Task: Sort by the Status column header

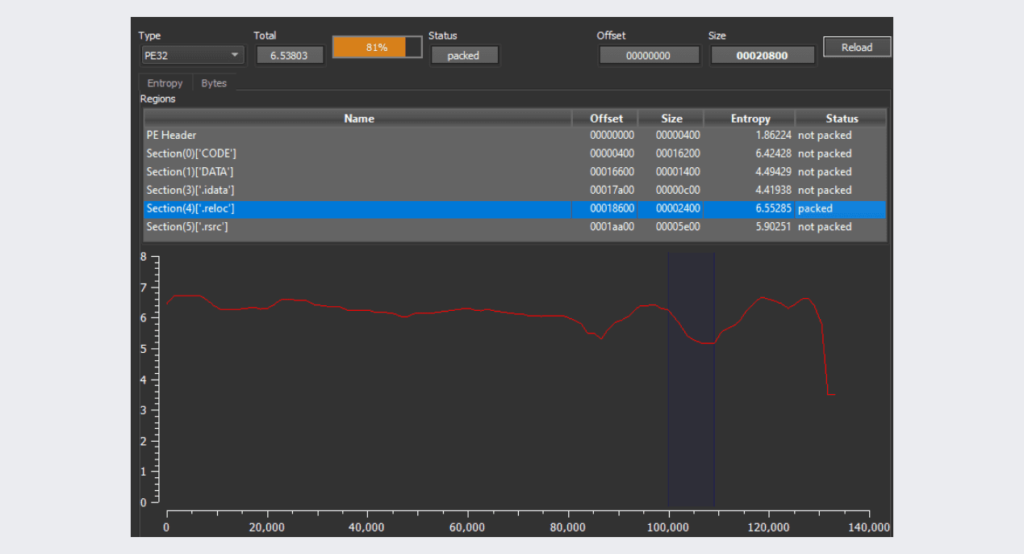Action: point(841,118)
